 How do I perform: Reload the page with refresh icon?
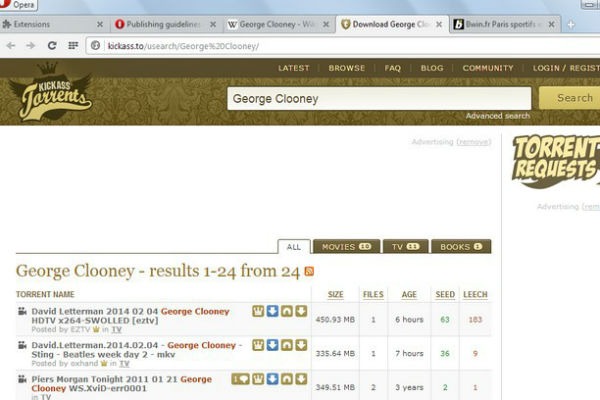point(52,46)
